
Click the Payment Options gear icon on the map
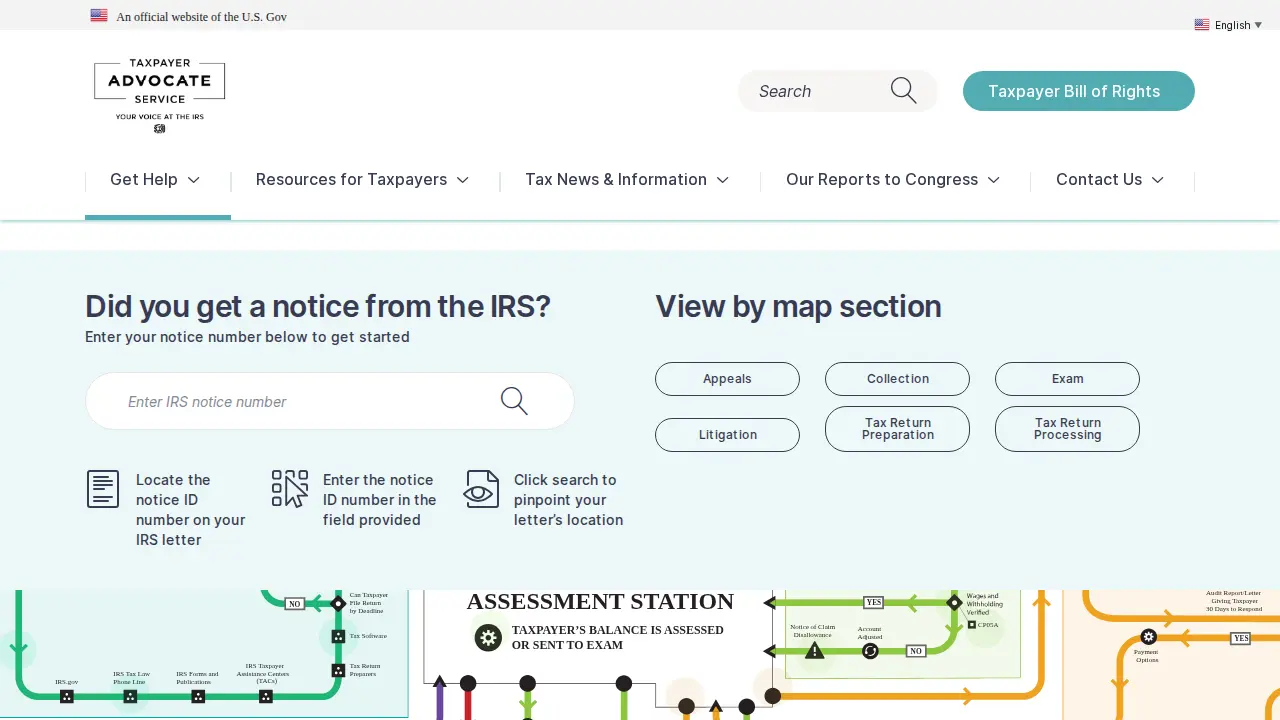pos(1149,637)
